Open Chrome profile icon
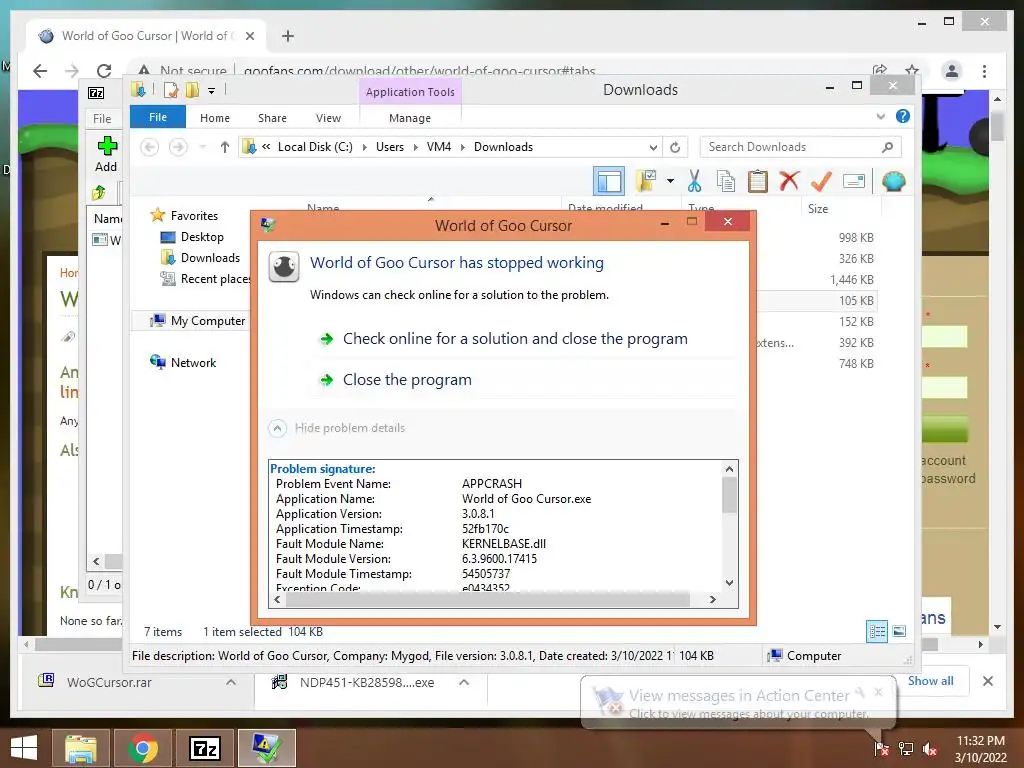The height and width of the screenshot is (768, 1024). [952, 71]
